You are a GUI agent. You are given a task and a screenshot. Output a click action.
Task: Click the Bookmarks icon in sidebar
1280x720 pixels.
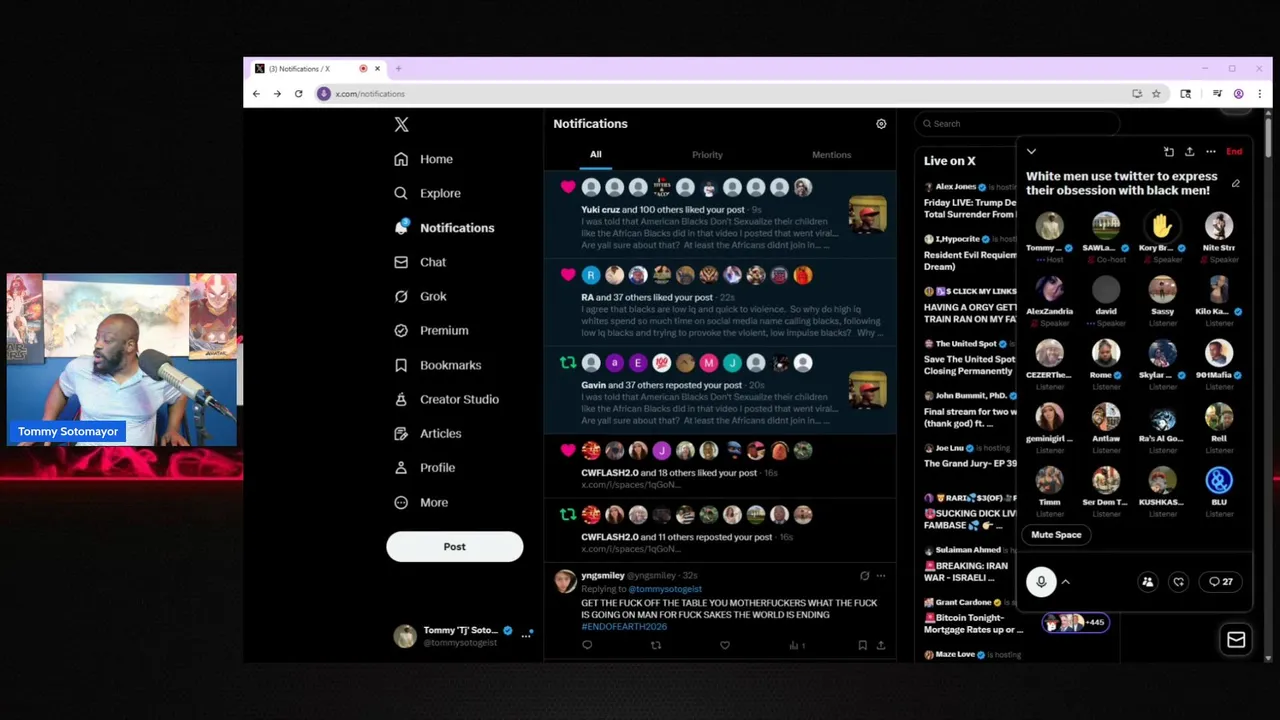point(401,365)
